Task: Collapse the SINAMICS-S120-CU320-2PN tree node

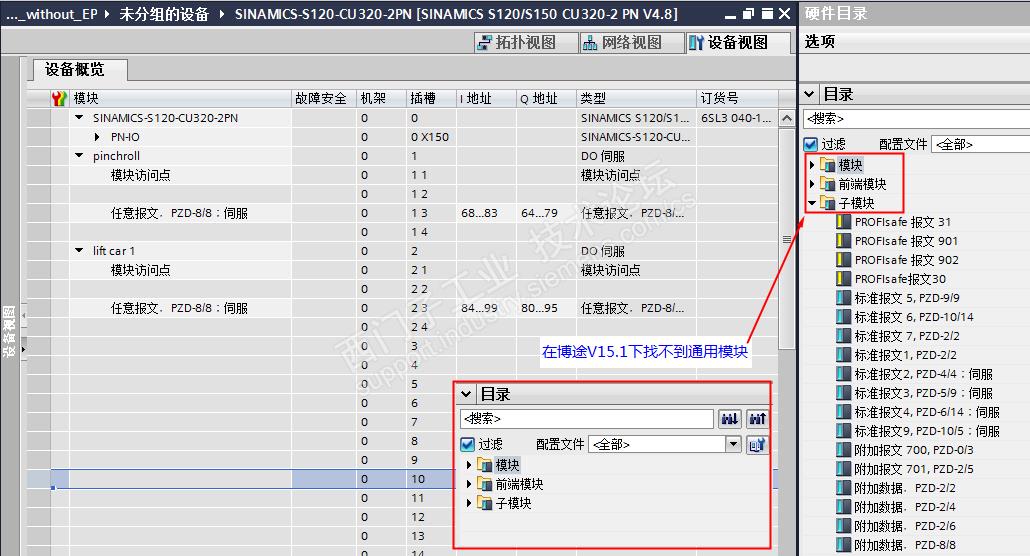Action: click(79, 118)
